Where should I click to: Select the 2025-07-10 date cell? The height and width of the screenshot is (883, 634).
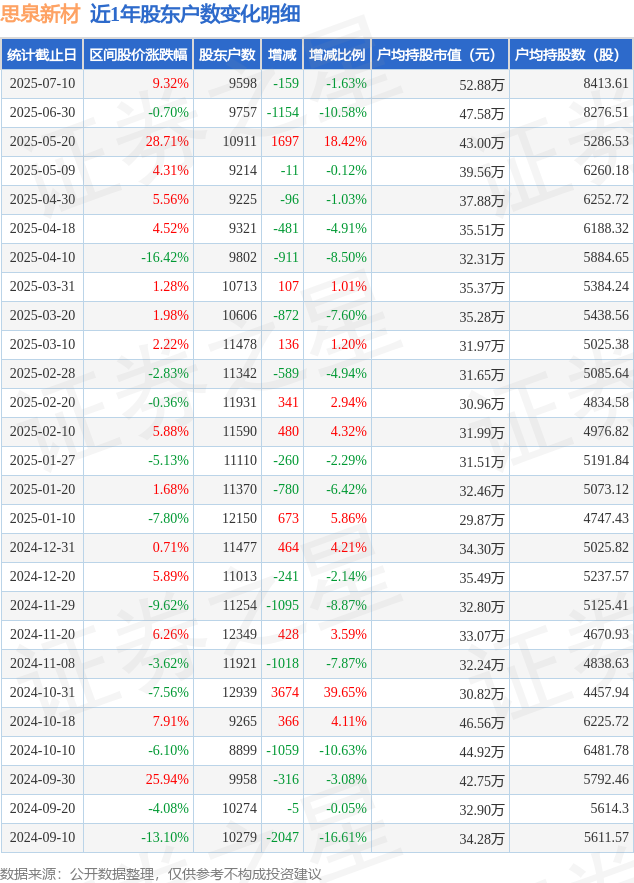tap(42, 83)
